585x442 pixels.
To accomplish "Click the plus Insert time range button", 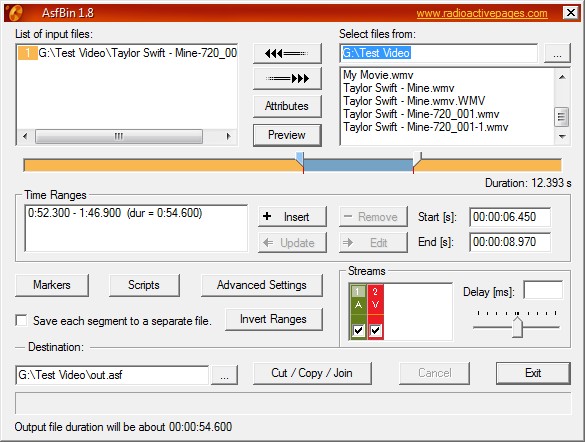I will pos(292,217).
